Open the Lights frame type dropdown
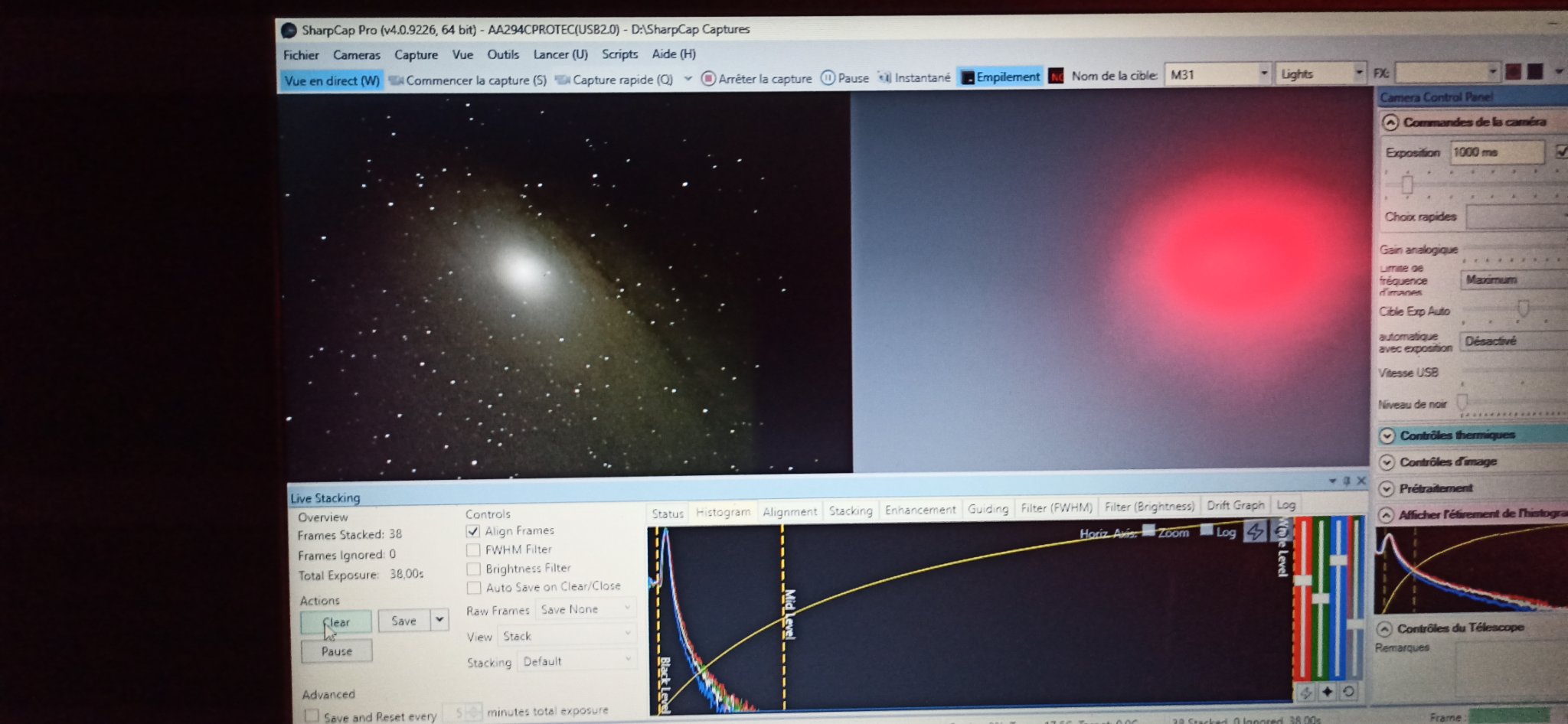 [1359, 73]
